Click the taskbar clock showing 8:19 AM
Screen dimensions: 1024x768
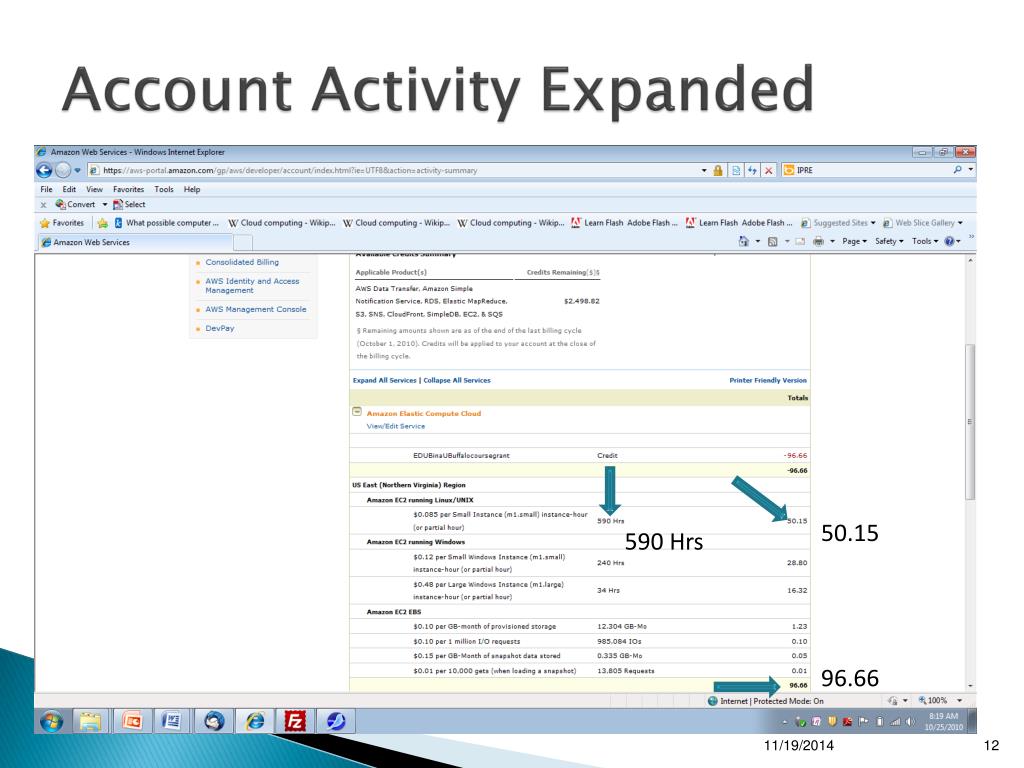tap(944, 722)
